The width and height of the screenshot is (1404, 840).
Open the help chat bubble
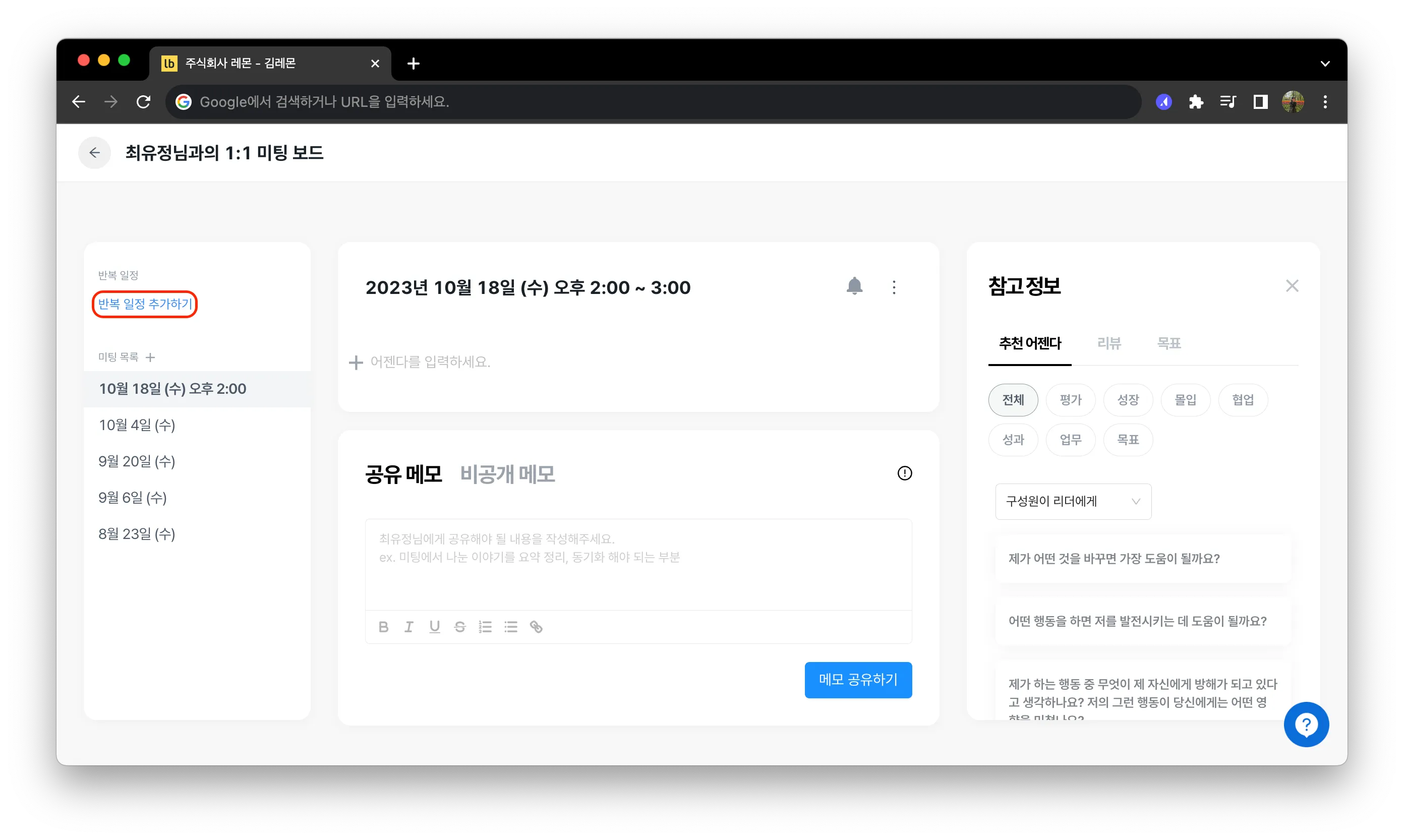[1306, 725]
